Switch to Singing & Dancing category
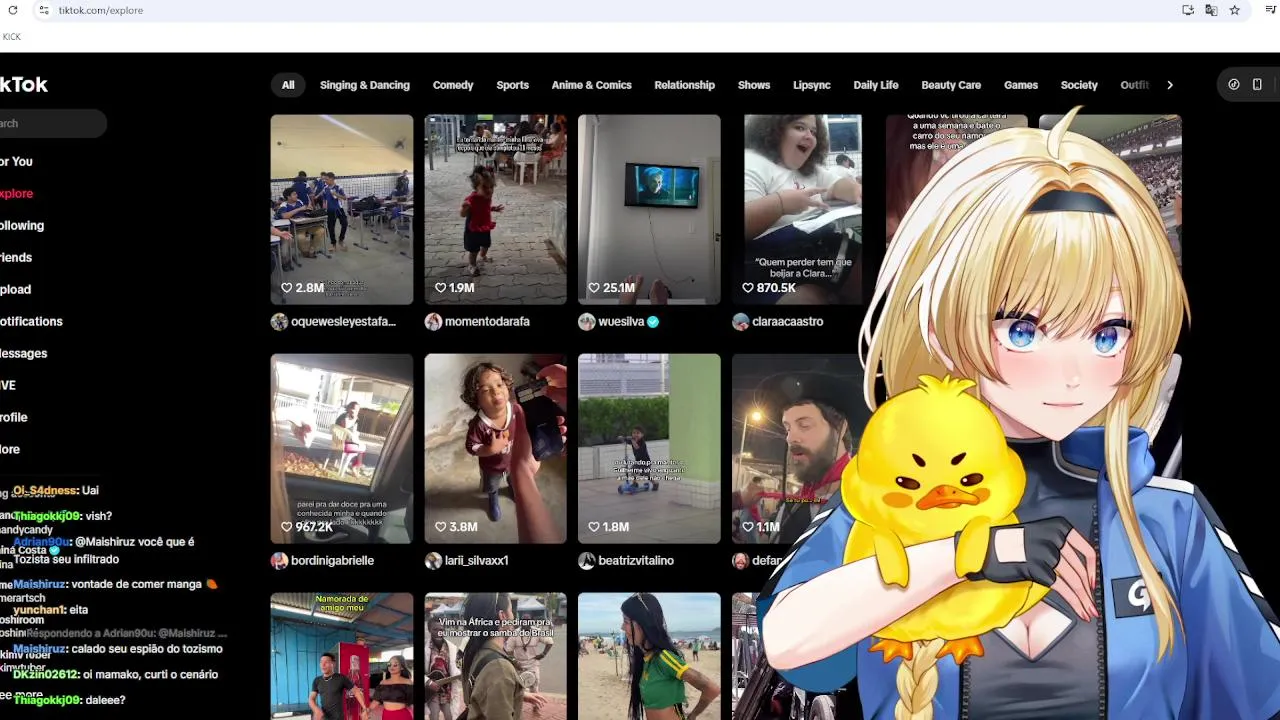The width and height of the screenshot is (1280, 720). [x=365, y=85]
